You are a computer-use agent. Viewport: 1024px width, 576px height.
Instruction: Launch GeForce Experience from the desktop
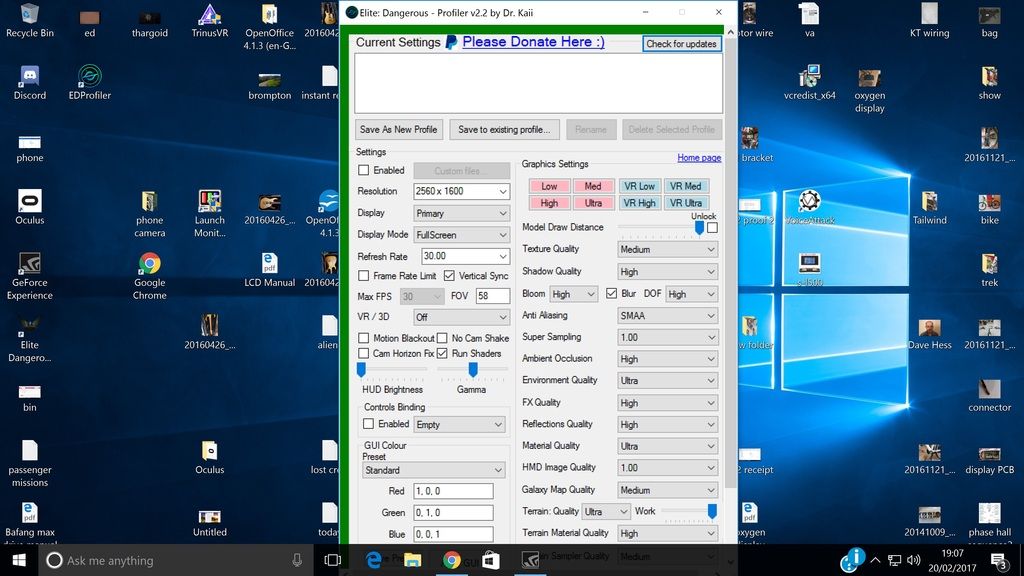(x=29, y=276)
